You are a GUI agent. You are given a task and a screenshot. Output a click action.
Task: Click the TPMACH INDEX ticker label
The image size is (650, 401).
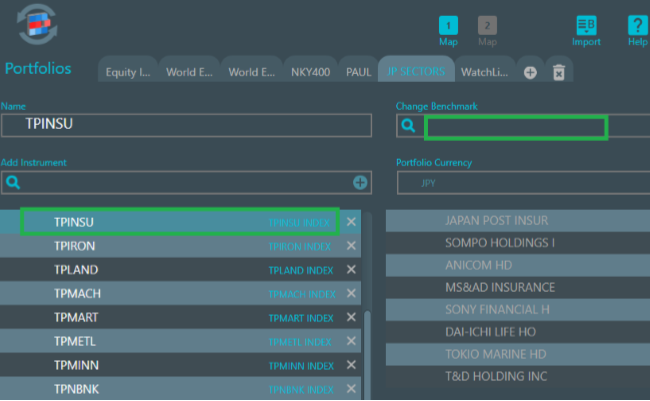pyautogui.click(x=302, y=294)
